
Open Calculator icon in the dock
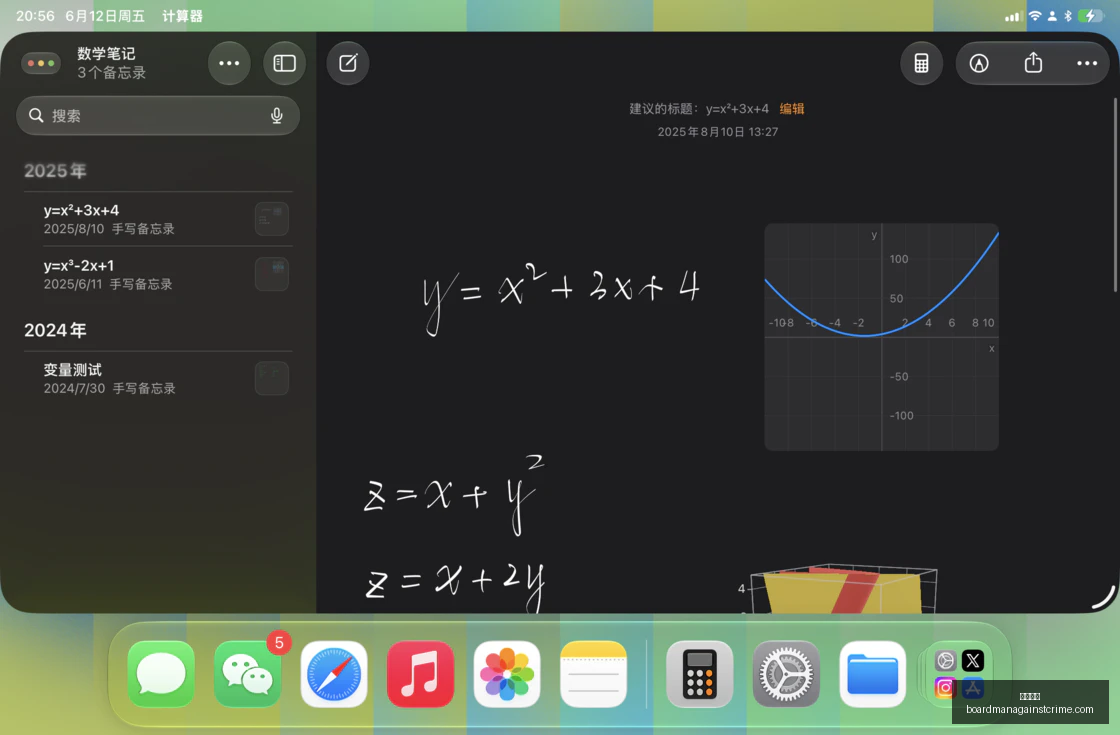point(699,674)
